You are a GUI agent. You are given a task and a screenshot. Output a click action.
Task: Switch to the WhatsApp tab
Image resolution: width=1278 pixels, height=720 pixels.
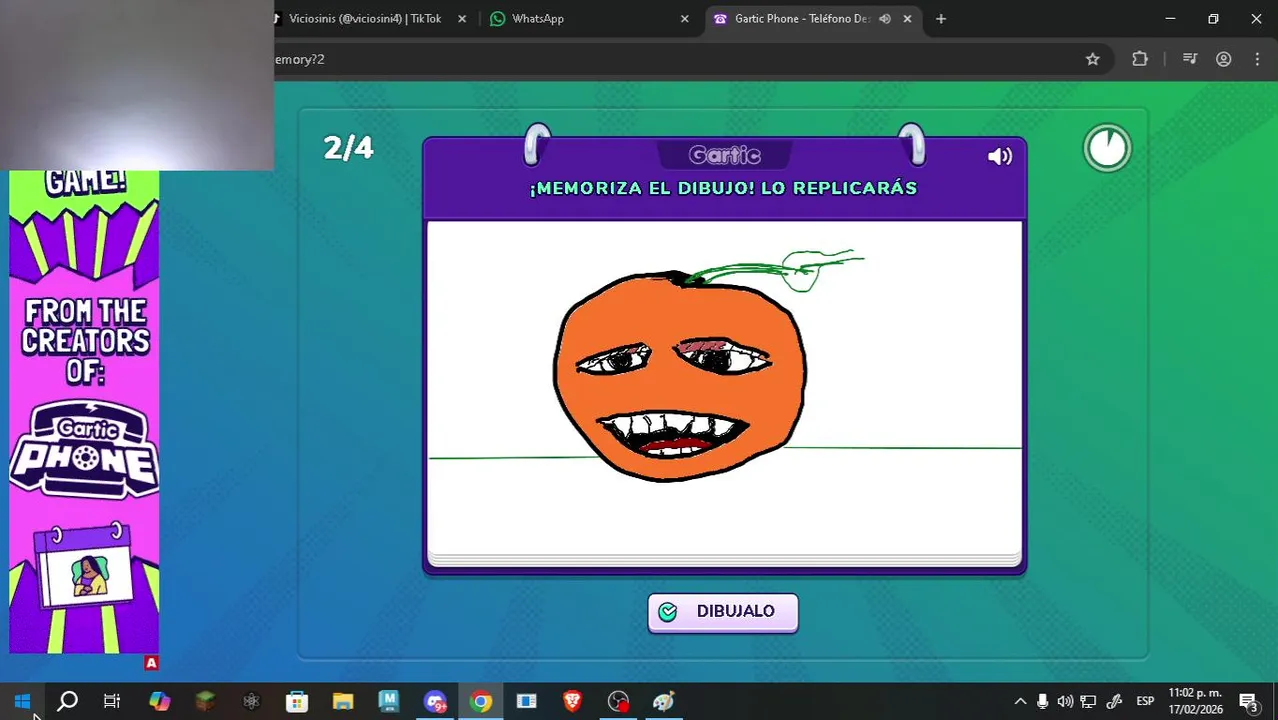(537, 18)
